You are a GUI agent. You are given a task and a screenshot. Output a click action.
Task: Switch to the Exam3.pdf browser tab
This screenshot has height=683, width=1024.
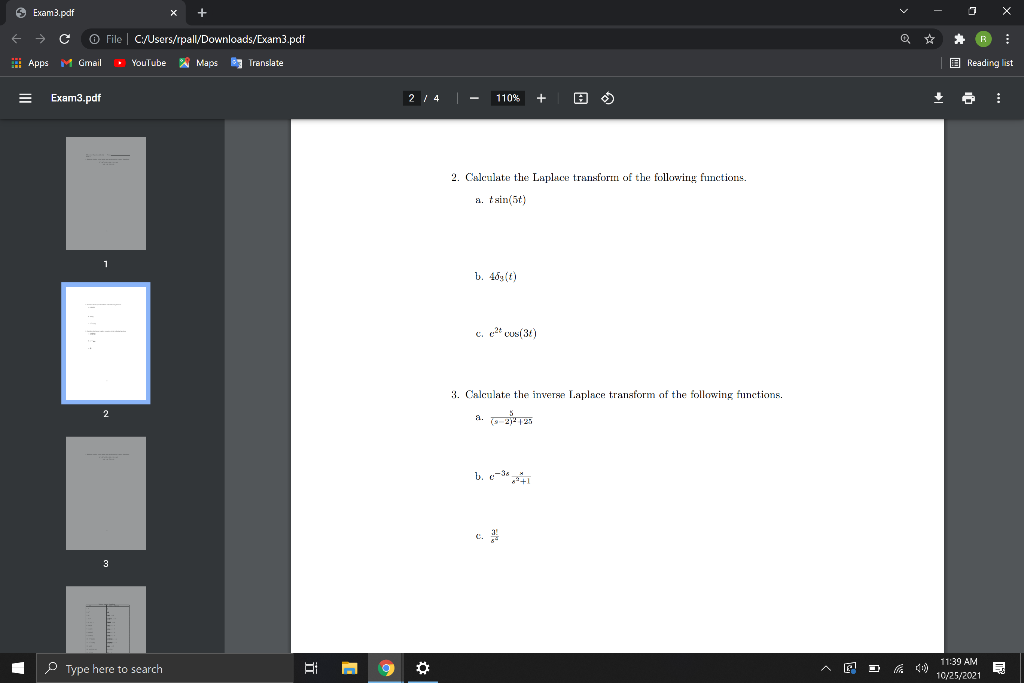[80, 13]
